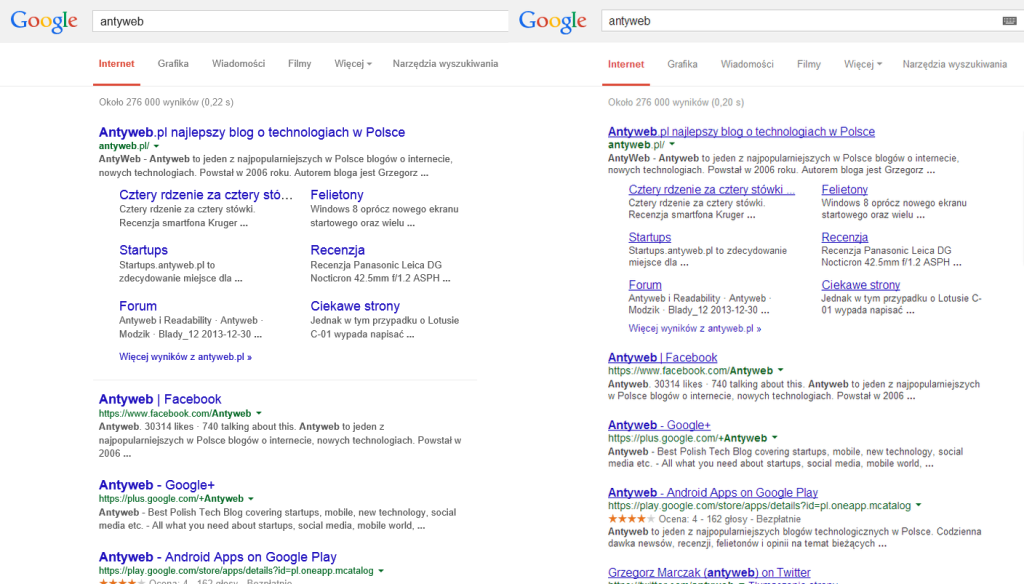Click the 'Ocena: 4 - 162 głosy - Bezpłatnie' rating text
Image resolution: width=1024 pixels, height=584 pixels.
pos(729,519)
